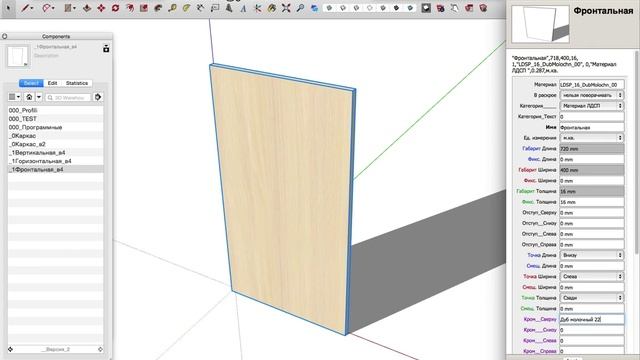Viewport: 640px width, 360px height.
Task: Open the navigation home icon in Components
Action: 29,97
